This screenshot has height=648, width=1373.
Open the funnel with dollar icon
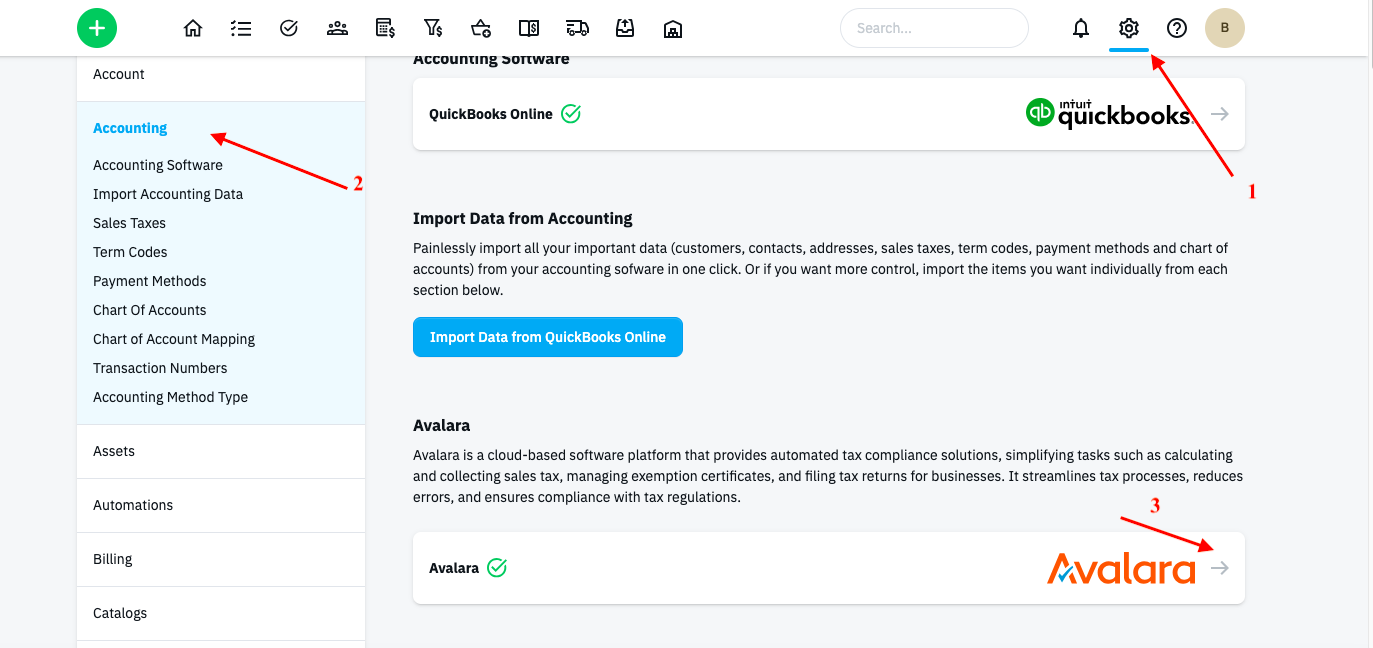point(433,28)
